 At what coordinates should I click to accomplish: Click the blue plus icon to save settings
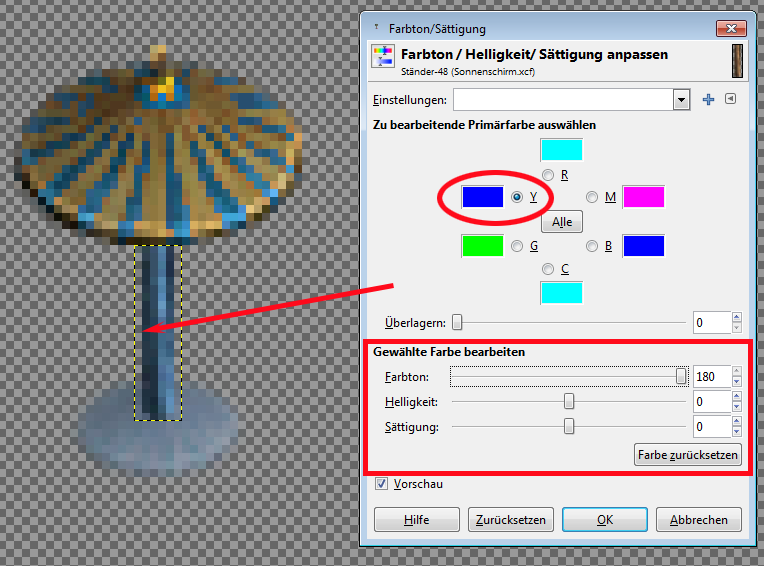[708, 99]
